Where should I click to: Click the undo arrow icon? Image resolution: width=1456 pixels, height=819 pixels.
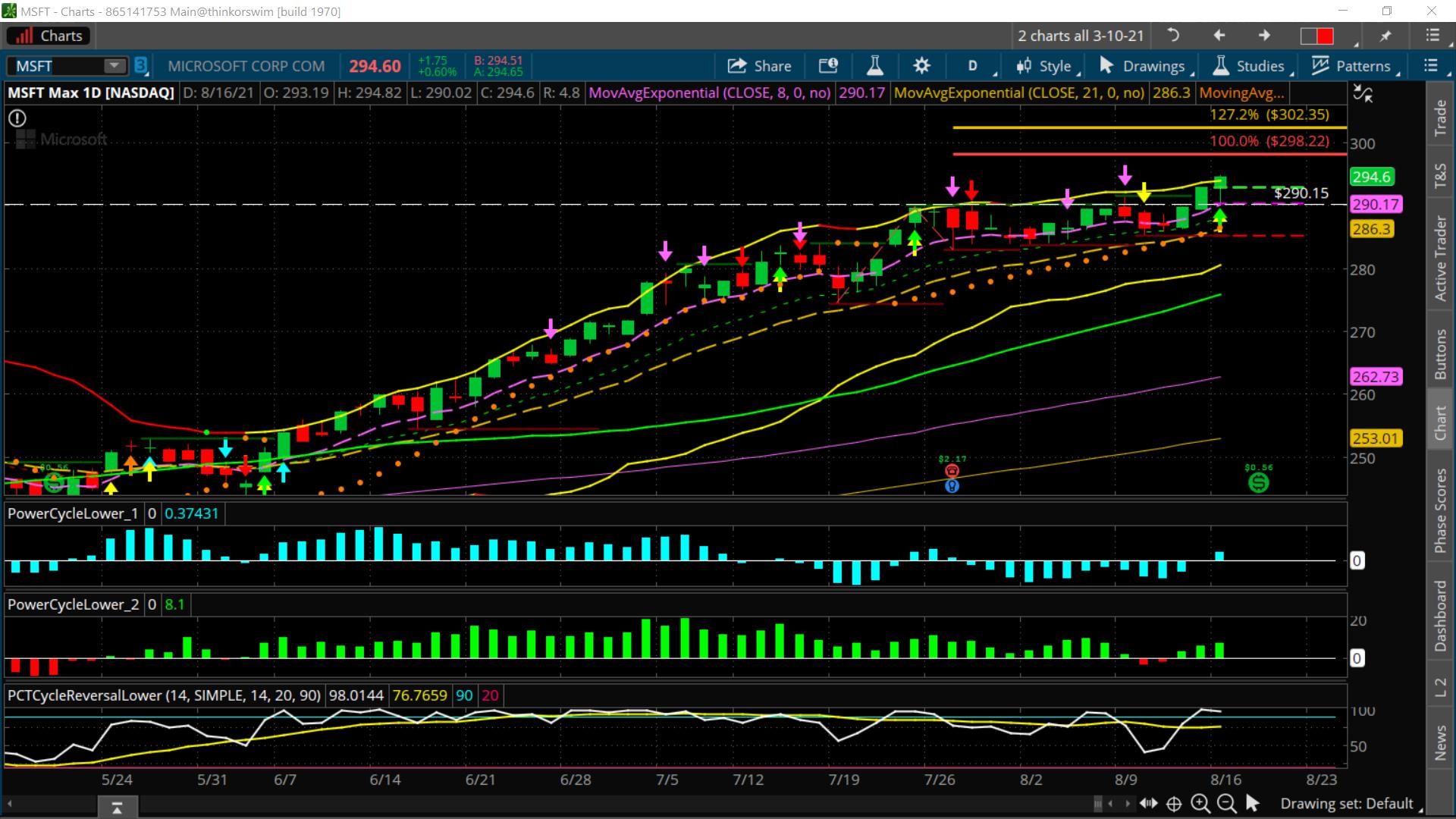pyautogui.click(x=1173, y=35)
